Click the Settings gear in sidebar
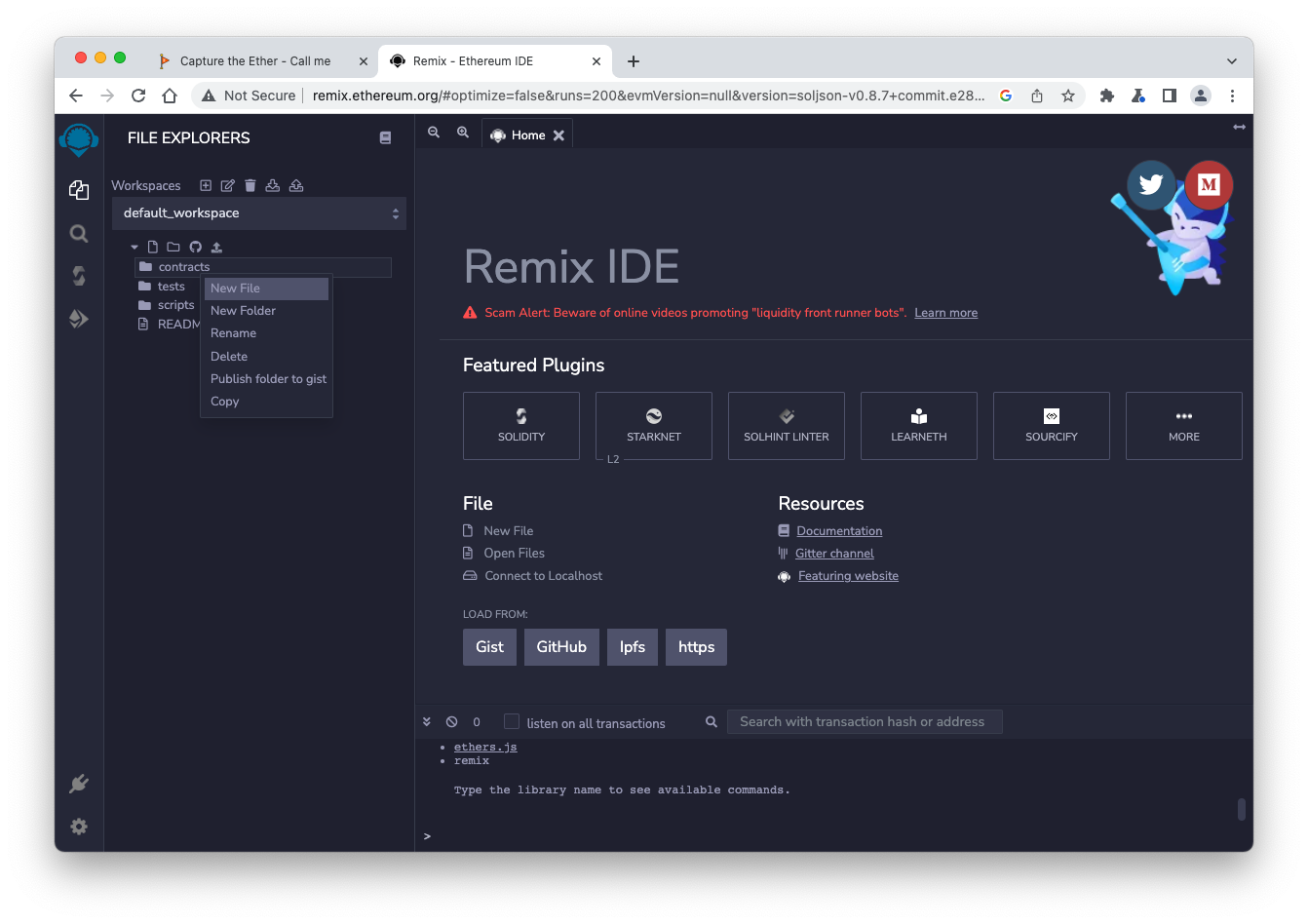This screenshot has height=924, width=1308. [79, 827]
